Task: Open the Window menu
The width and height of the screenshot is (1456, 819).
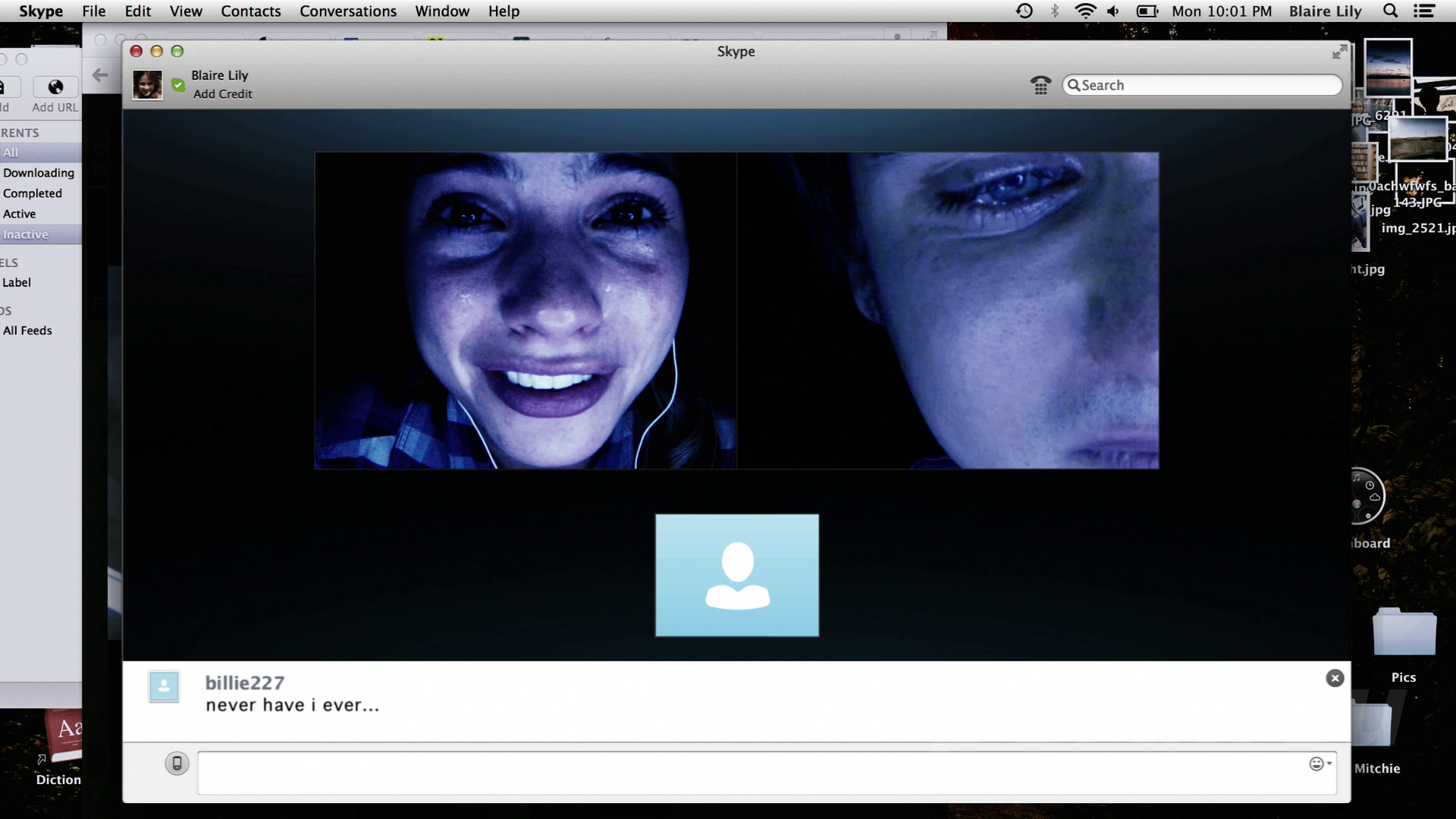Action: pyautogui.click(x=442, y=11)
